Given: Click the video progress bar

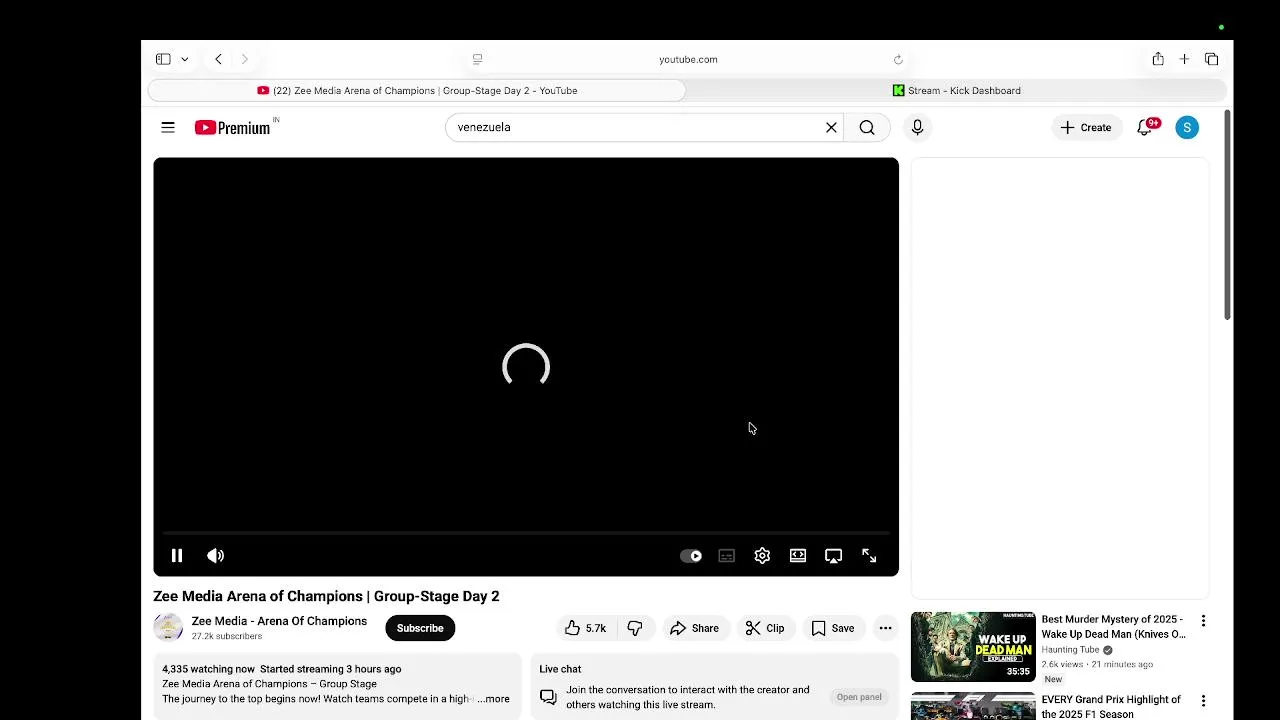Looking at the screenshot, I should coord(526,534).
